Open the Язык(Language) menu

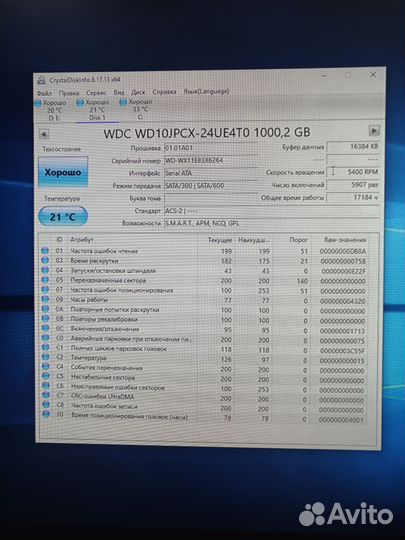[206, 91]
